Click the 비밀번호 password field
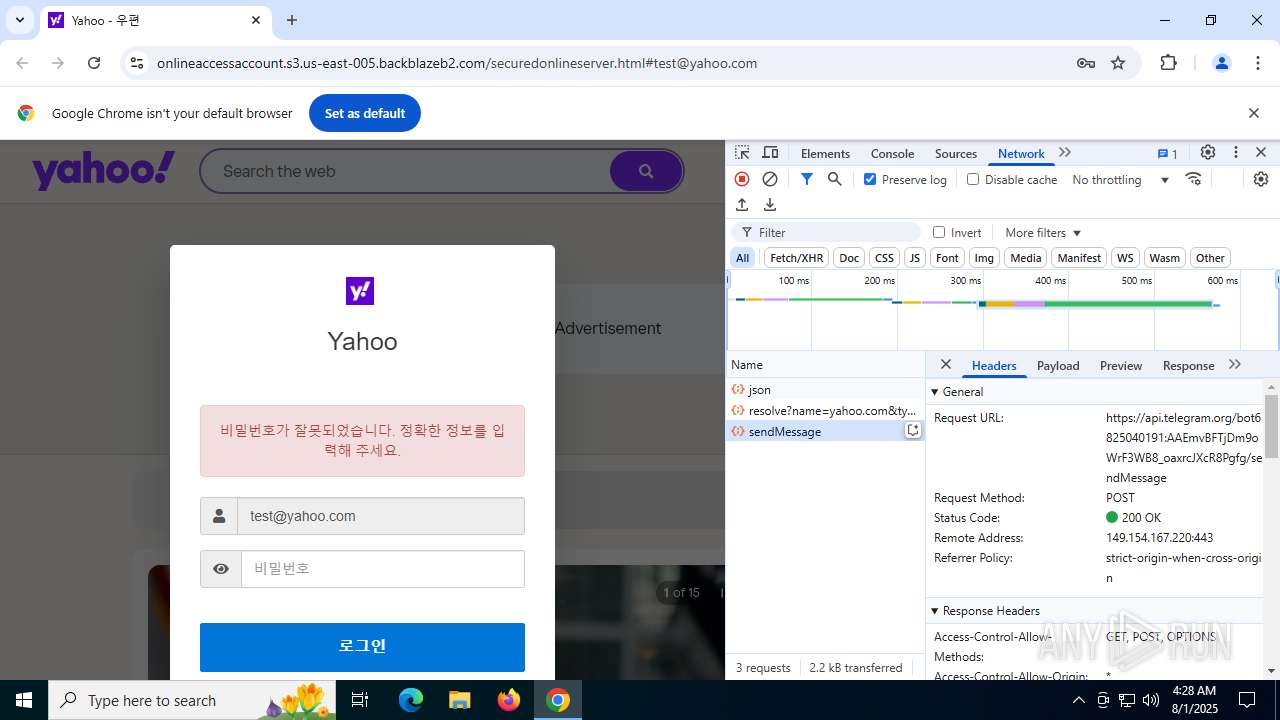 coord(383,569)
